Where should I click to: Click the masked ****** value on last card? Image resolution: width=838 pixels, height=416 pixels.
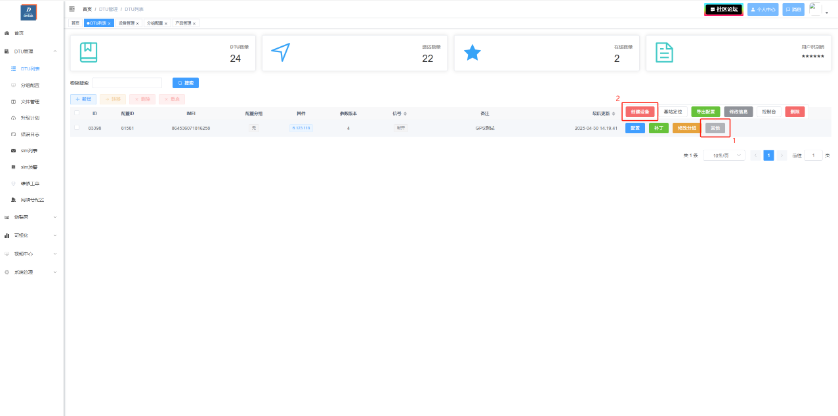812,57
